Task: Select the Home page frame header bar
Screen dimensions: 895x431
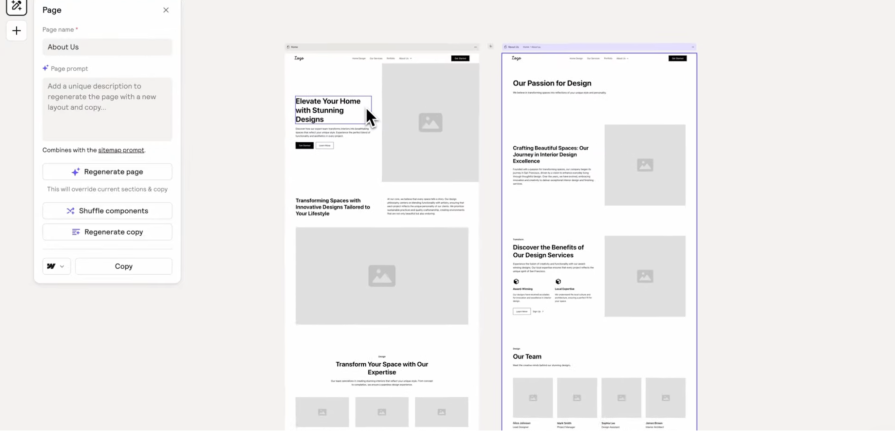Action: [382, 47]
